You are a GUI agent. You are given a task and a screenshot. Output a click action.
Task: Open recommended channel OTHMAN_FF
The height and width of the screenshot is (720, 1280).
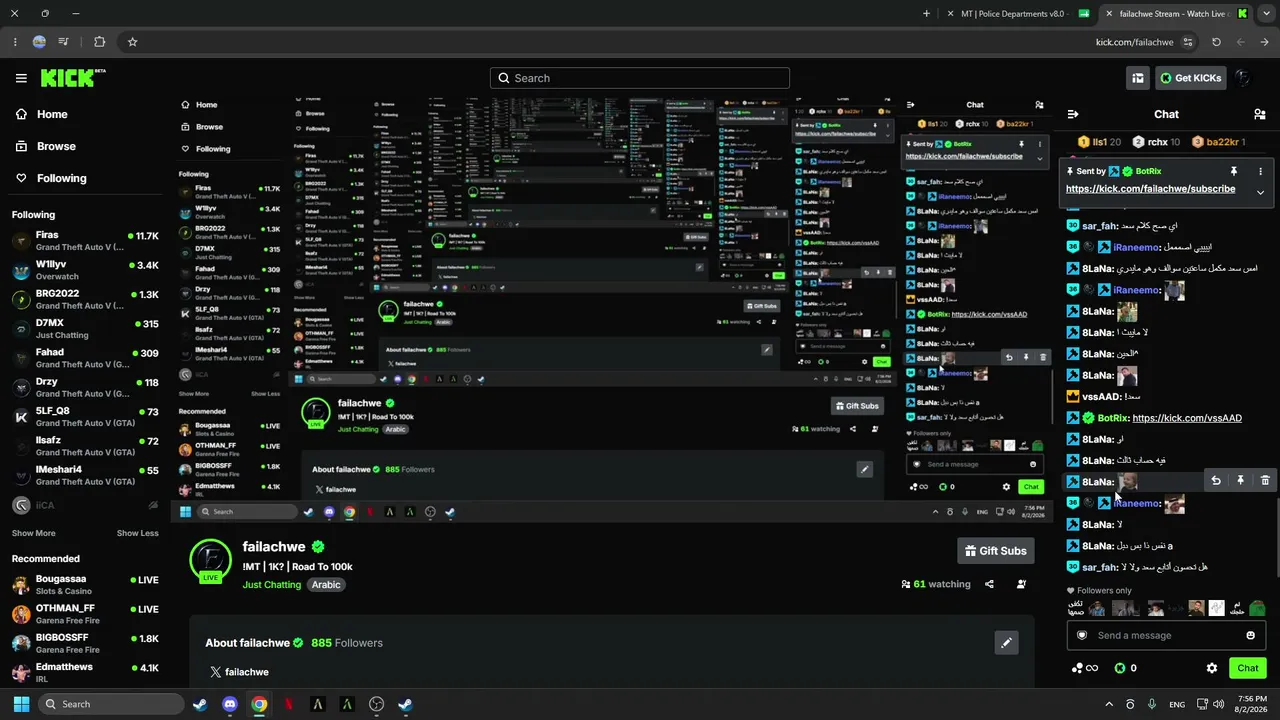coord(84,614)
